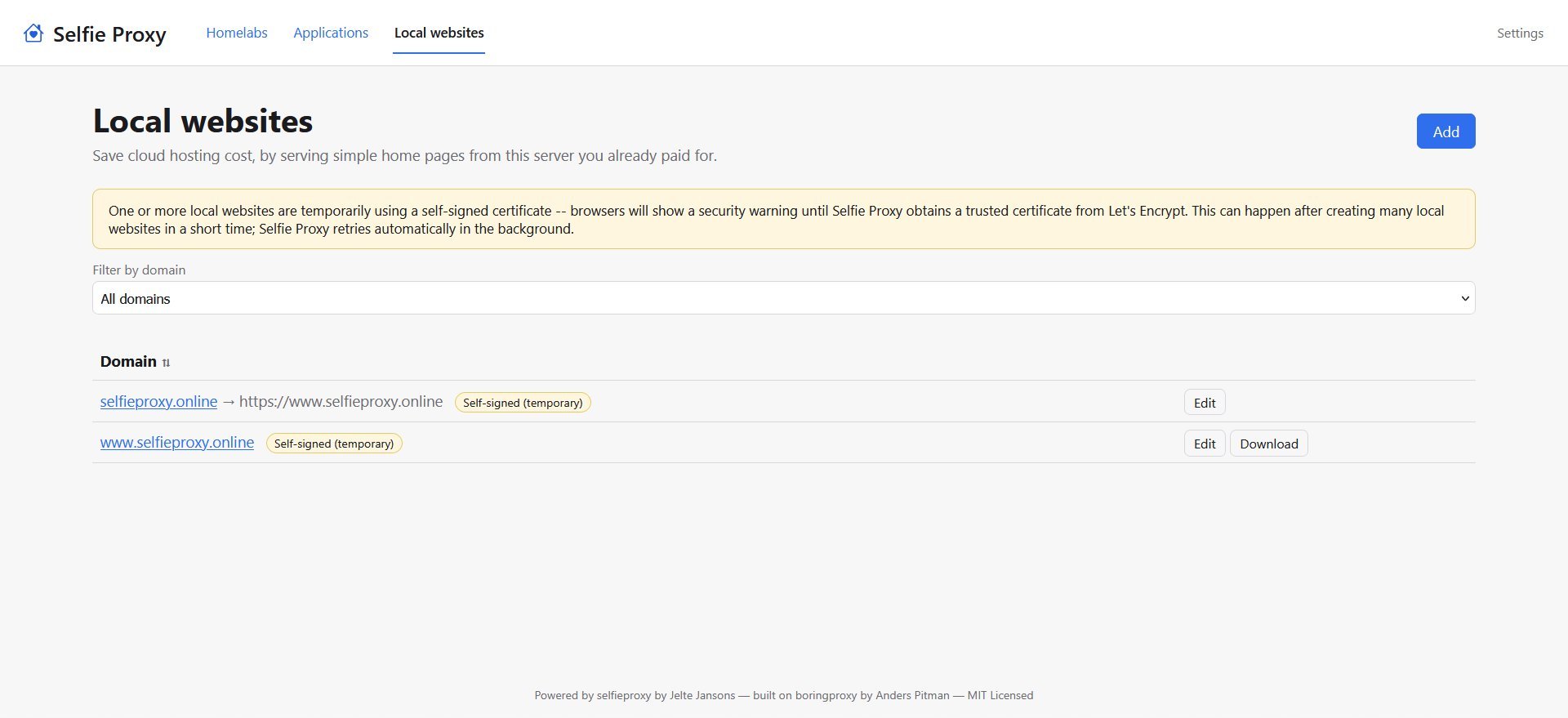The width and height of the screenshot is (1568, 718).
Task: Edit the www.selfieproxy.online website entry
Action: 1205,444
